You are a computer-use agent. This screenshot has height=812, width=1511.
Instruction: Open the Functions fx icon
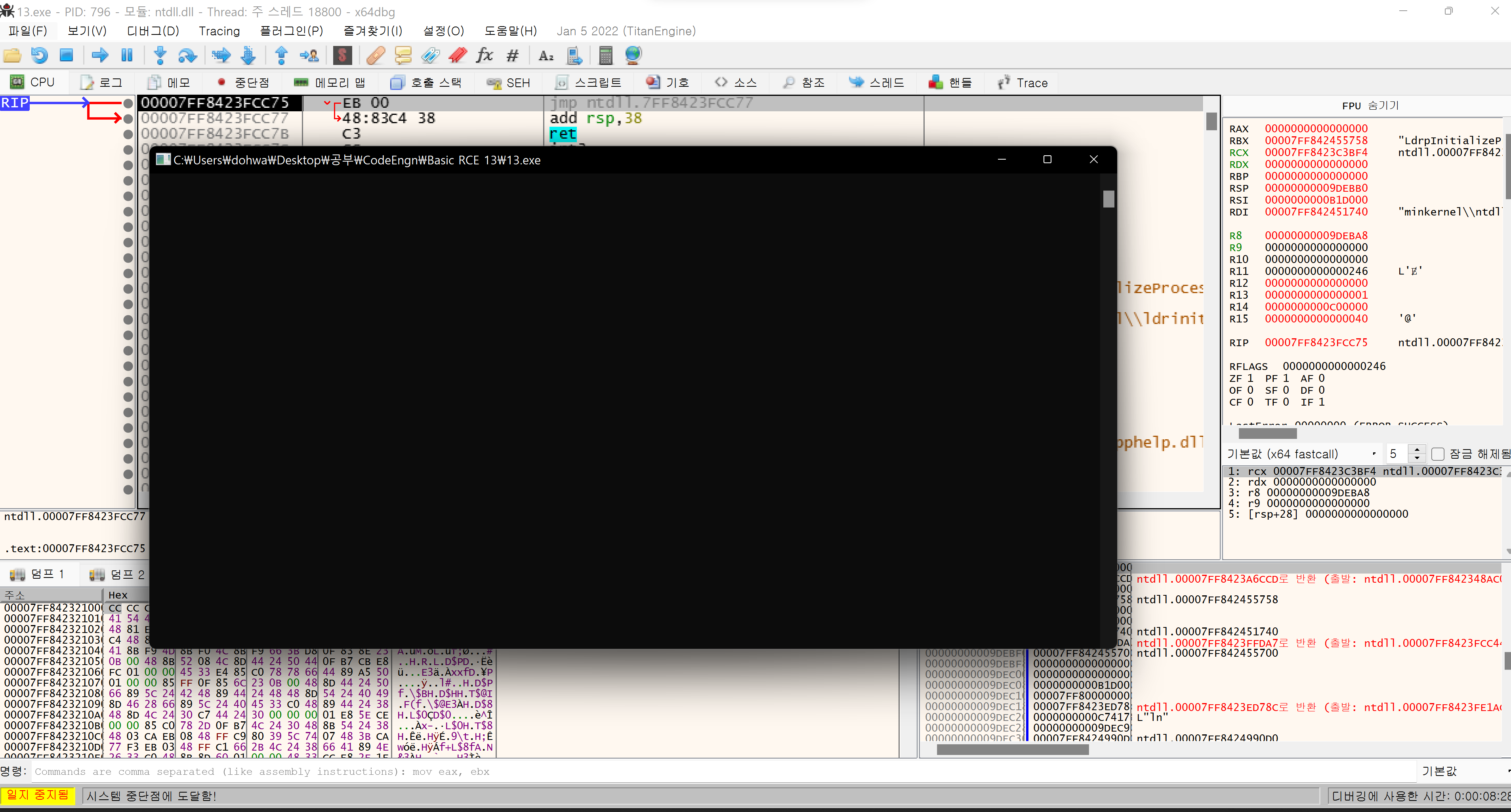pos(485,56)
